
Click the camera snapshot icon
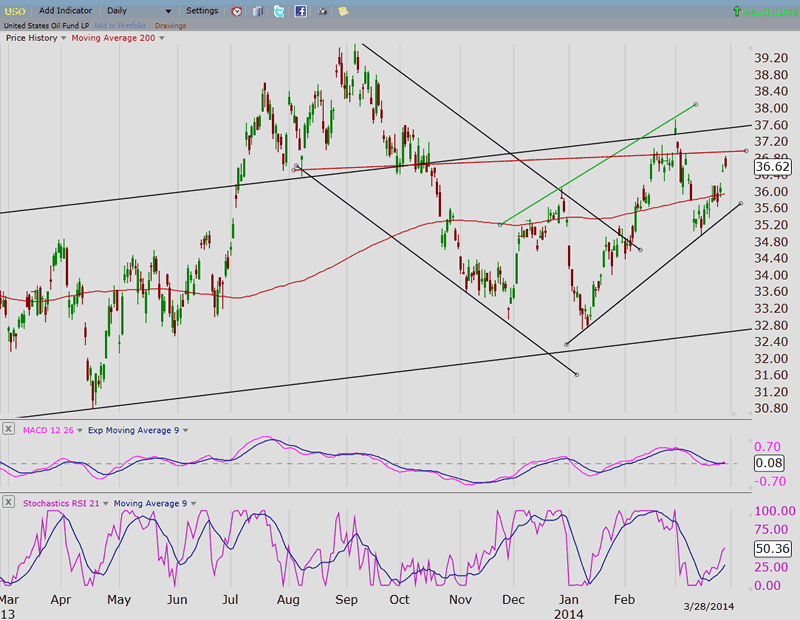322,11
